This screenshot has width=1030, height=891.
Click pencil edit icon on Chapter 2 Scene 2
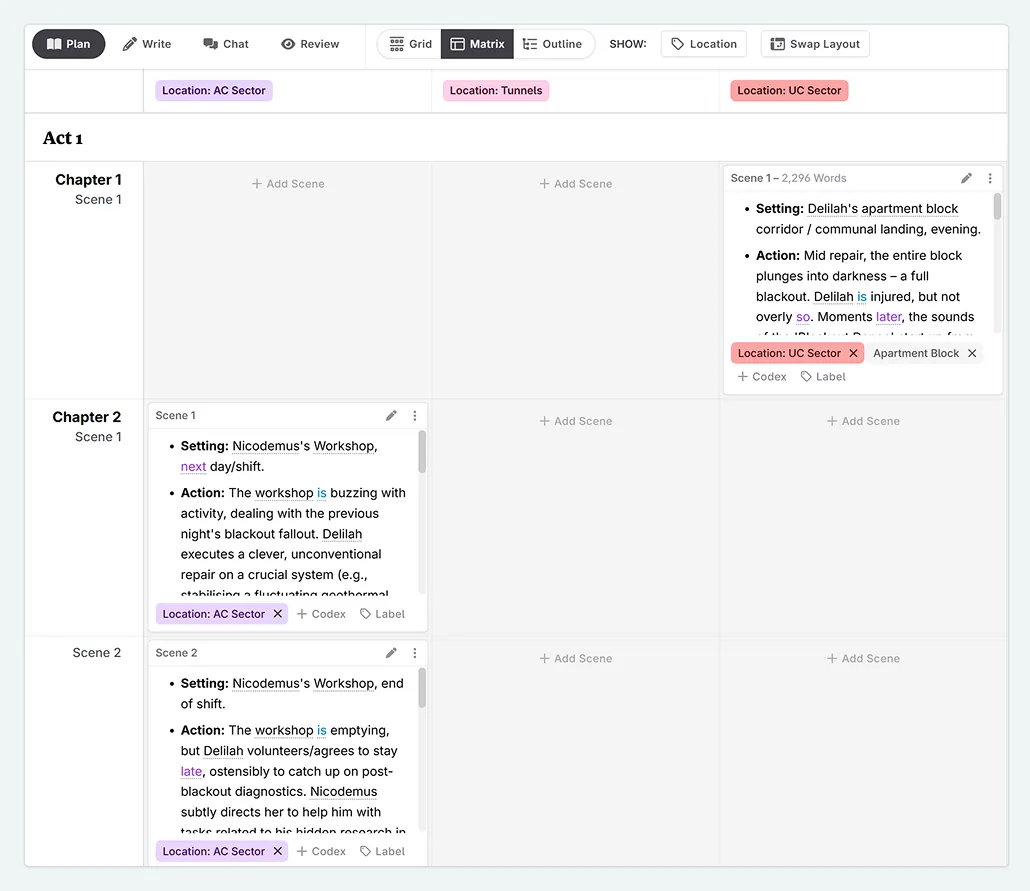[x=391, y=653]
